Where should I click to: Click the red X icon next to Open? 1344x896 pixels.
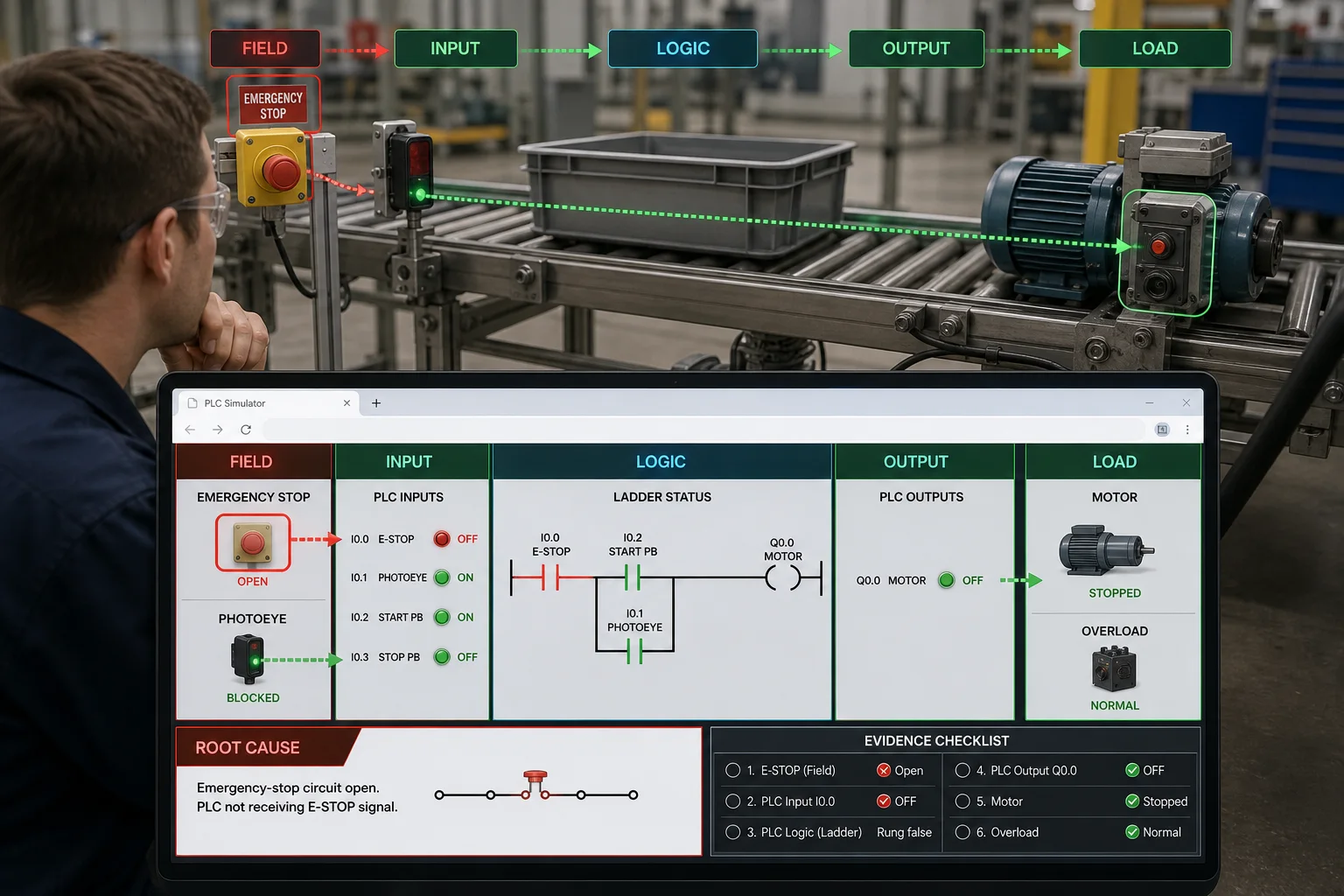(x=884, y=771)
